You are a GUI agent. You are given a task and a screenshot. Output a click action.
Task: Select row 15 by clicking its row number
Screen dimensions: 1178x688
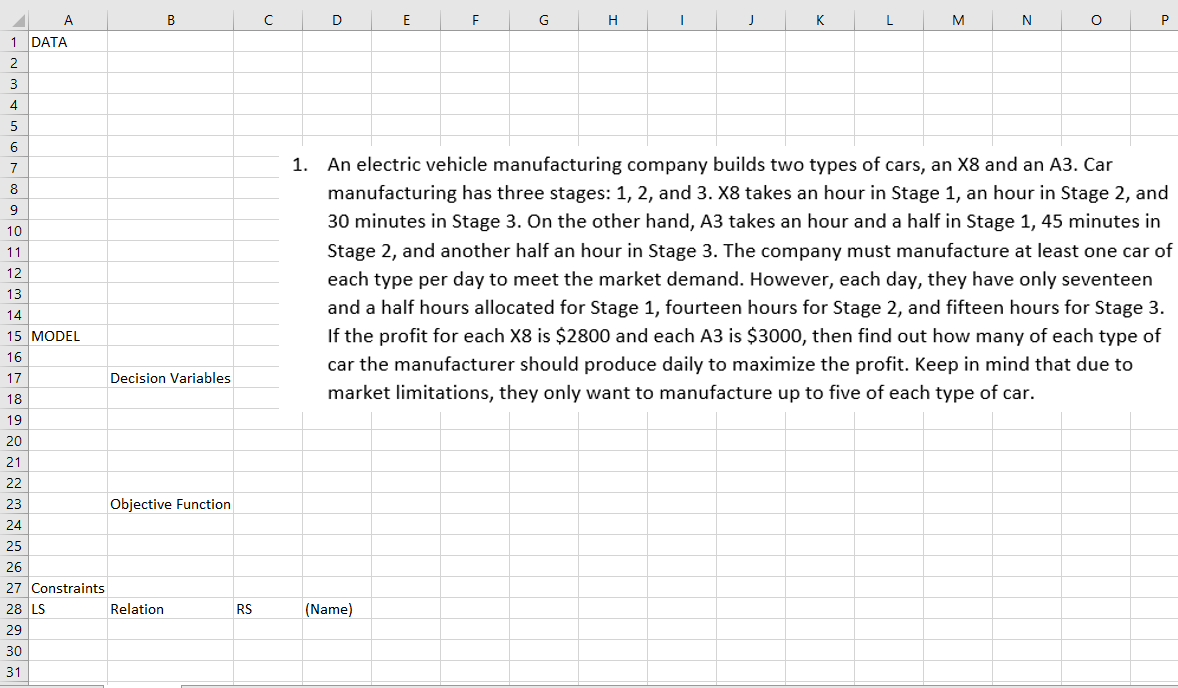(12, 336)
